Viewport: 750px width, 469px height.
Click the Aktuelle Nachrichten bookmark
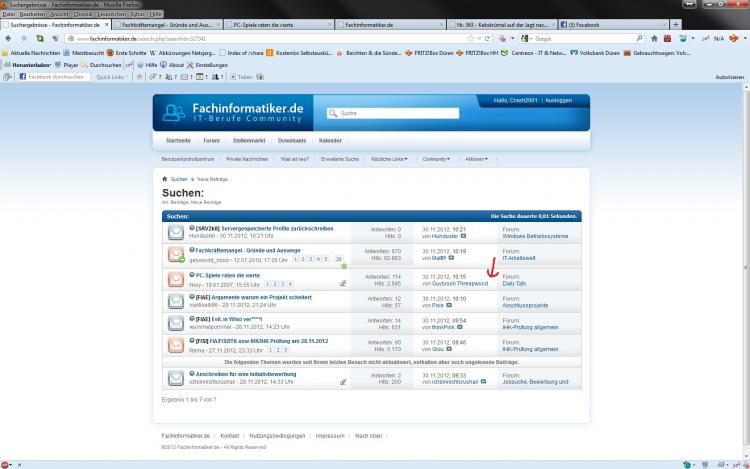pyautogui.click(x=32, y=53)
